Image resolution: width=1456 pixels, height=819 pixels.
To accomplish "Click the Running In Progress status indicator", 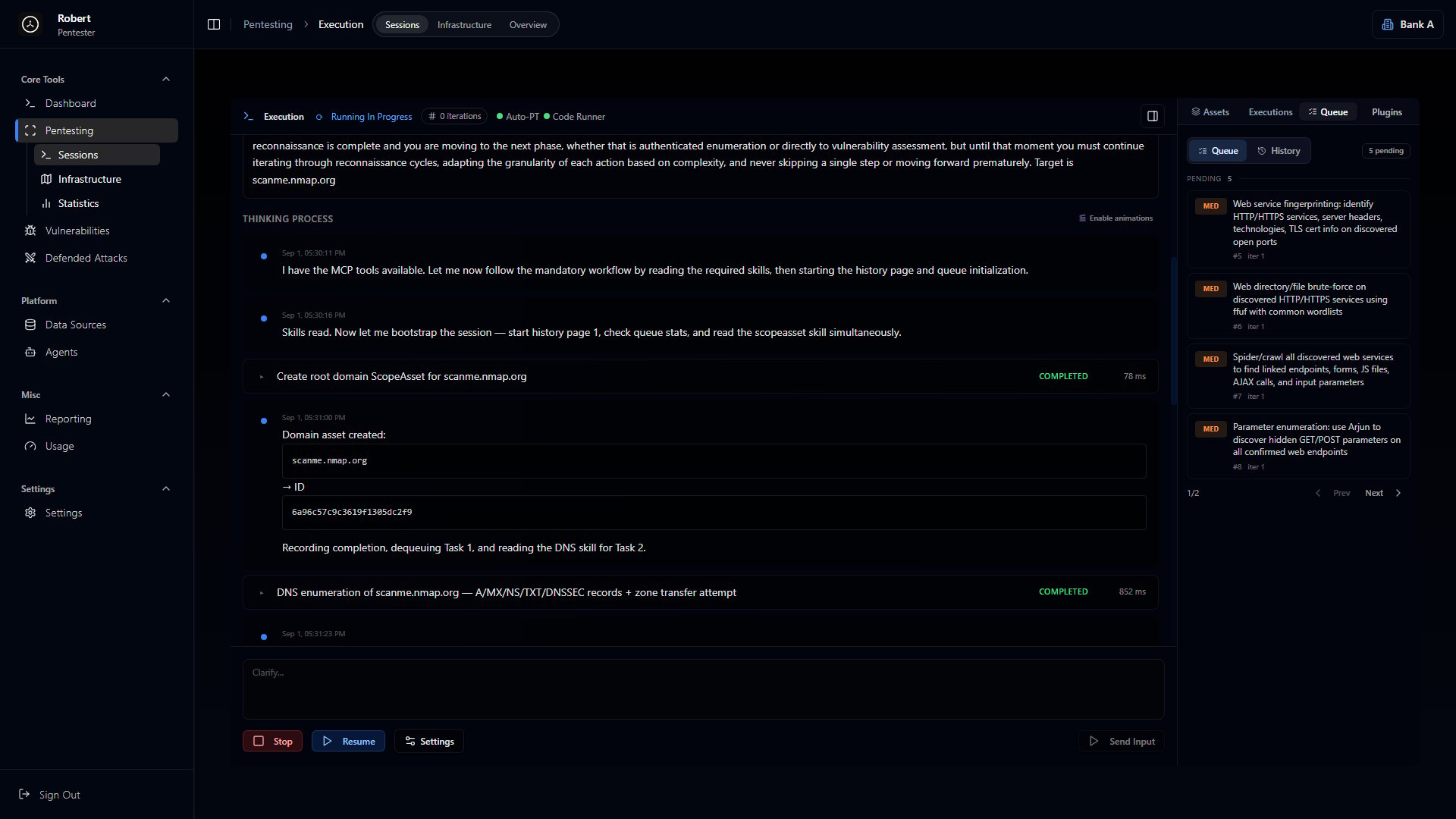I will coord(364,116).
